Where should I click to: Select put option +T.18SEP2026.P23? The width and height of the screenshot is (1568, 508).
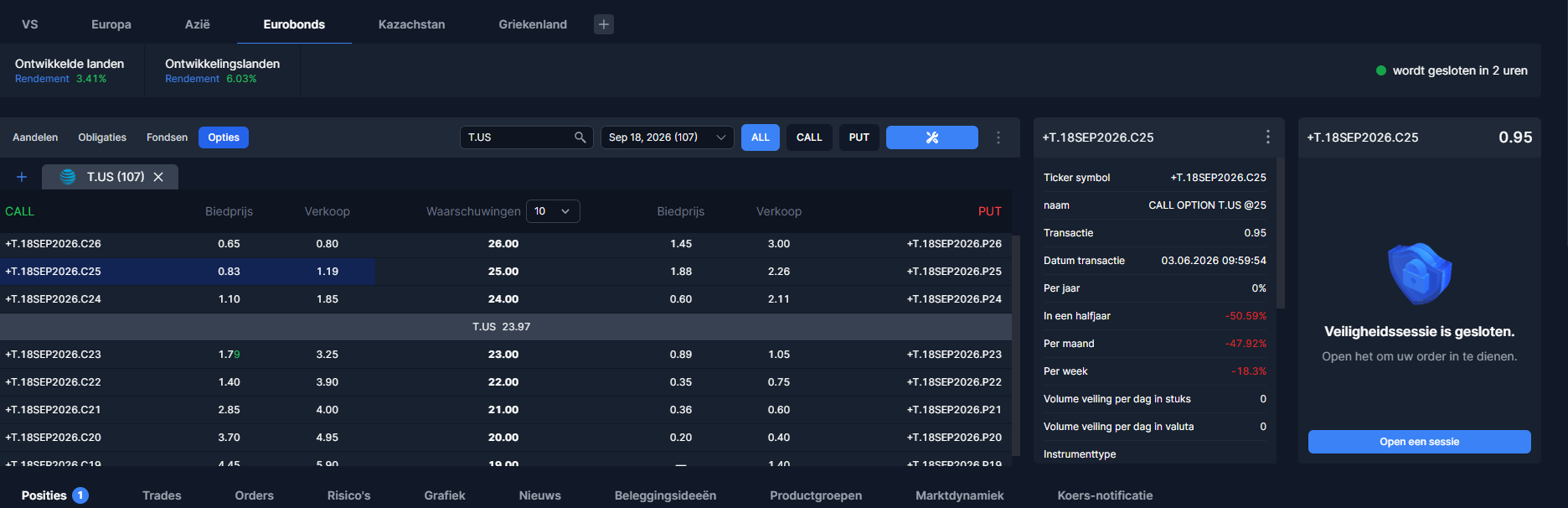point(954,355)
